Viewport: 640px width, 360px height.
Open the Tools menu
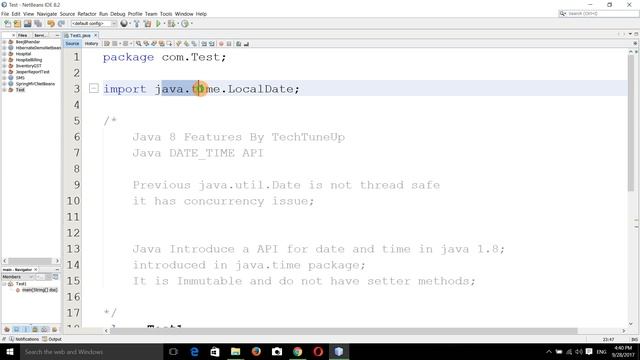click(166, 14)
